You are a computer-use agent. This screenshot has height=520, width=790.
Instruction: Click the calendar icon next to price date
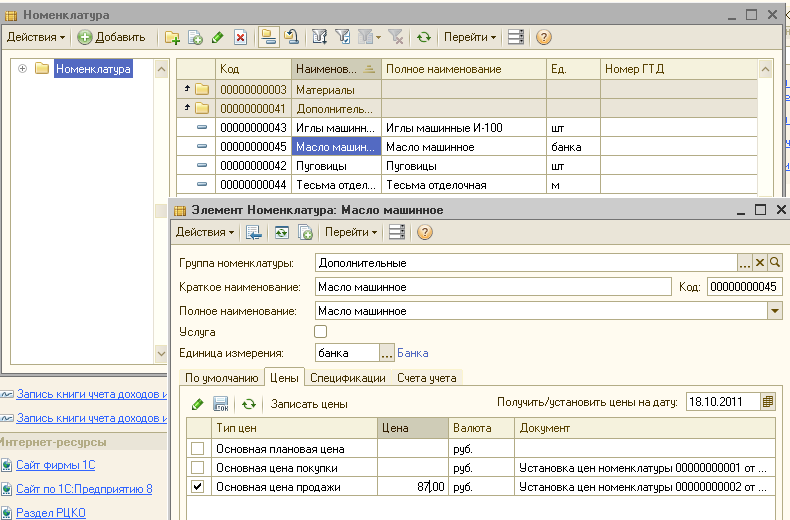click(768, 402)
